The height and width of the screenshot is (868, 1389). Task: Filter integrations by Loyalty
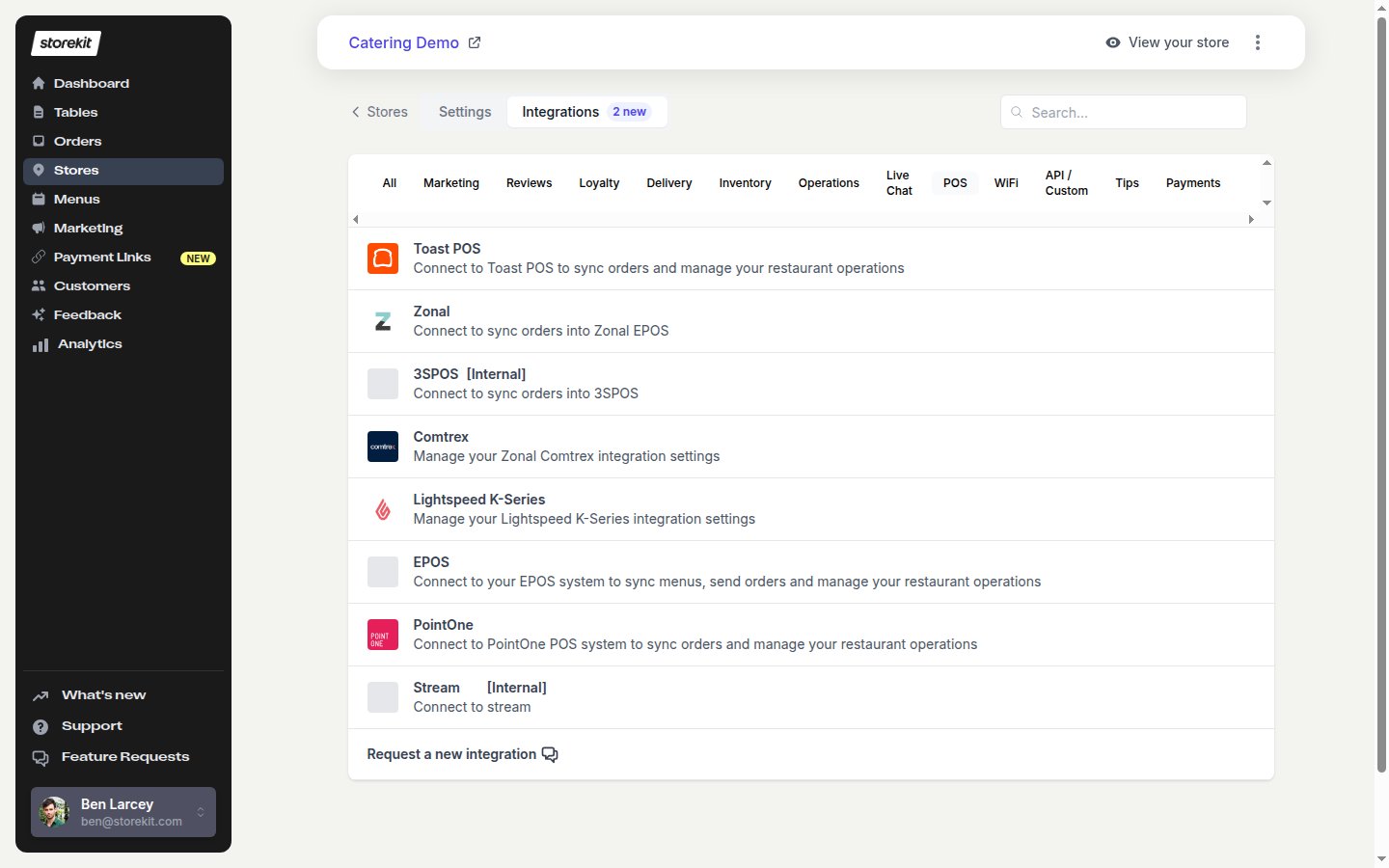pos(599,183)
